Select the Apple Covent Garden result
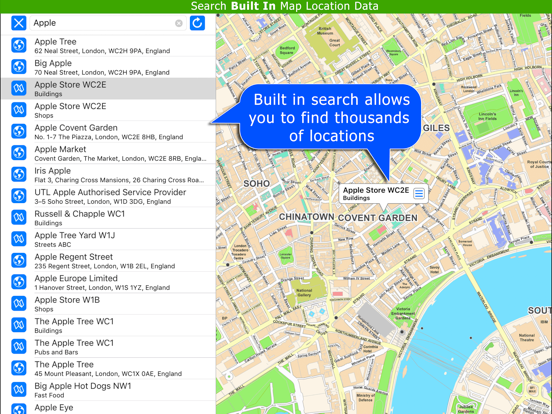552x414 pixels. pyautogui.click(x=108, y=131)
